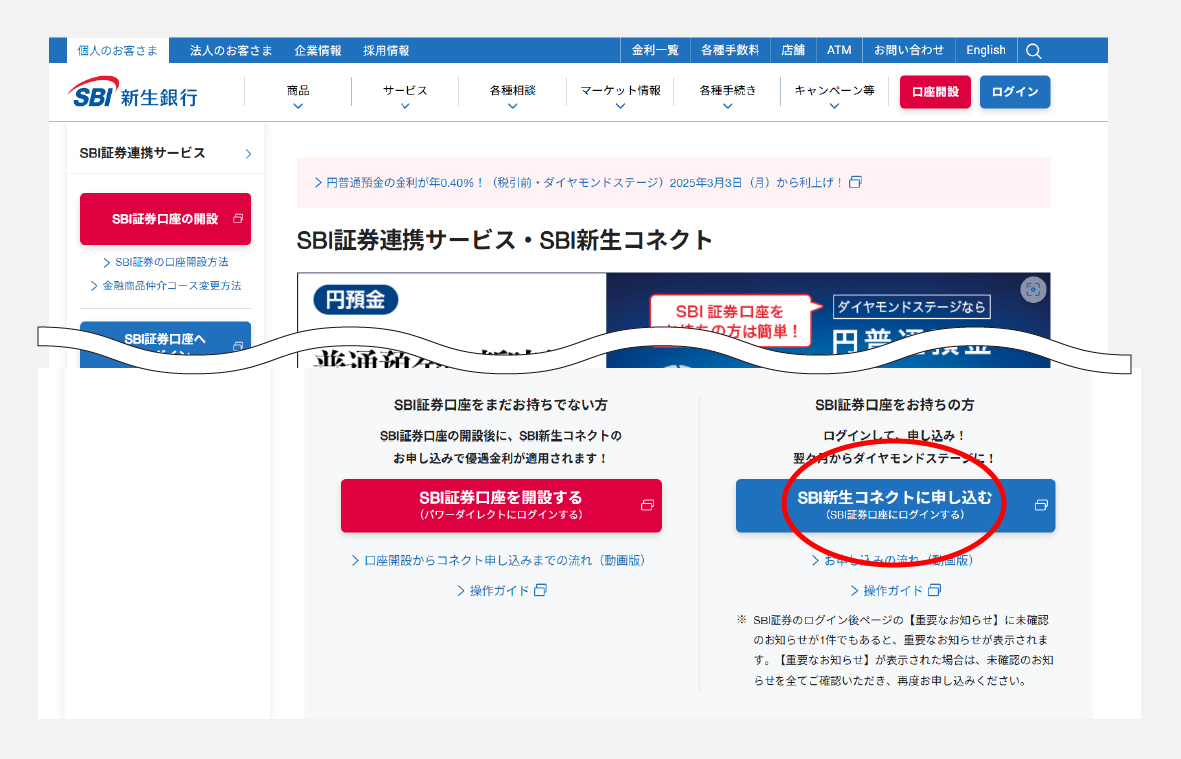Switch to 法人のお客さま tab
Screen dimensions: 1181x759
(230, 50)
